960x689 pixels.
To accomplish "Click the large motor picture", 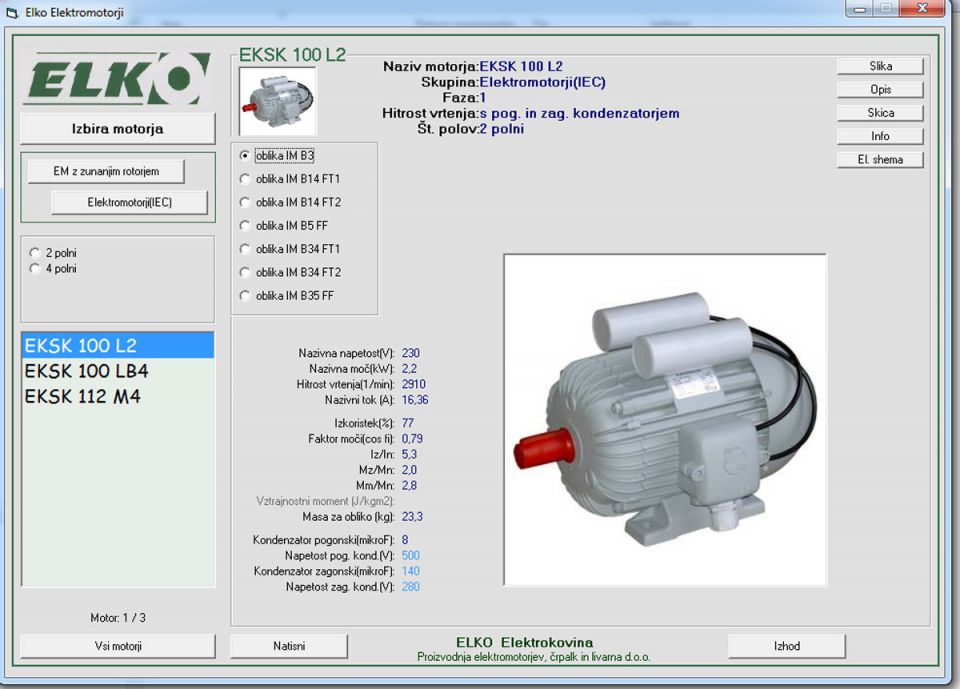I will (x=665, y=420).
